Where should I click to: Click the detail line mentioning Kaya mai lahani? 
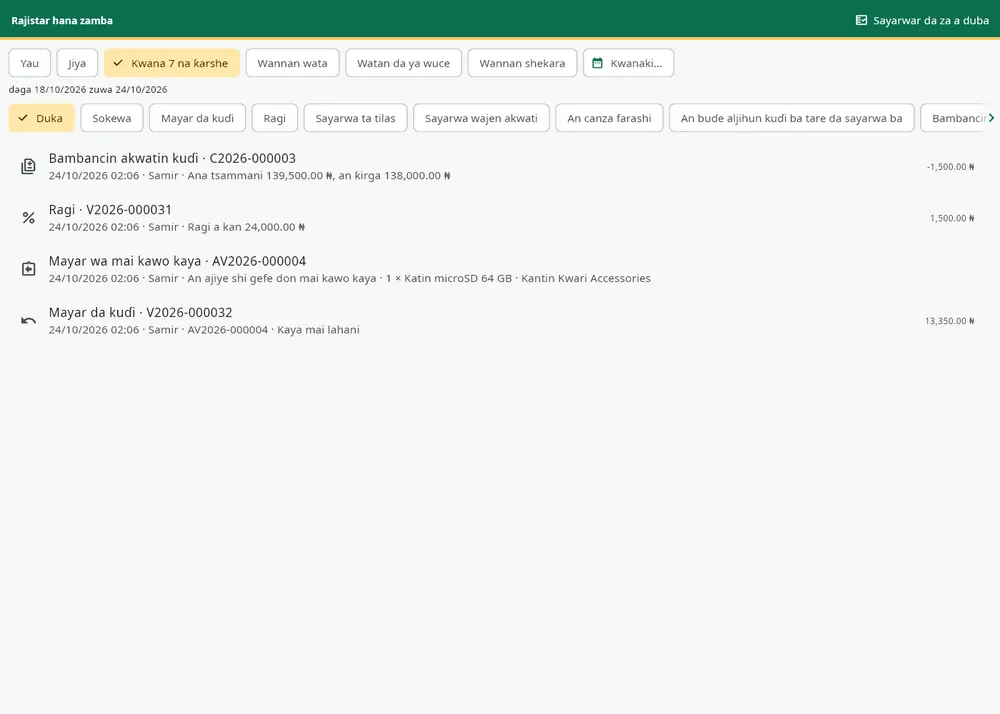tap(204, 330)
